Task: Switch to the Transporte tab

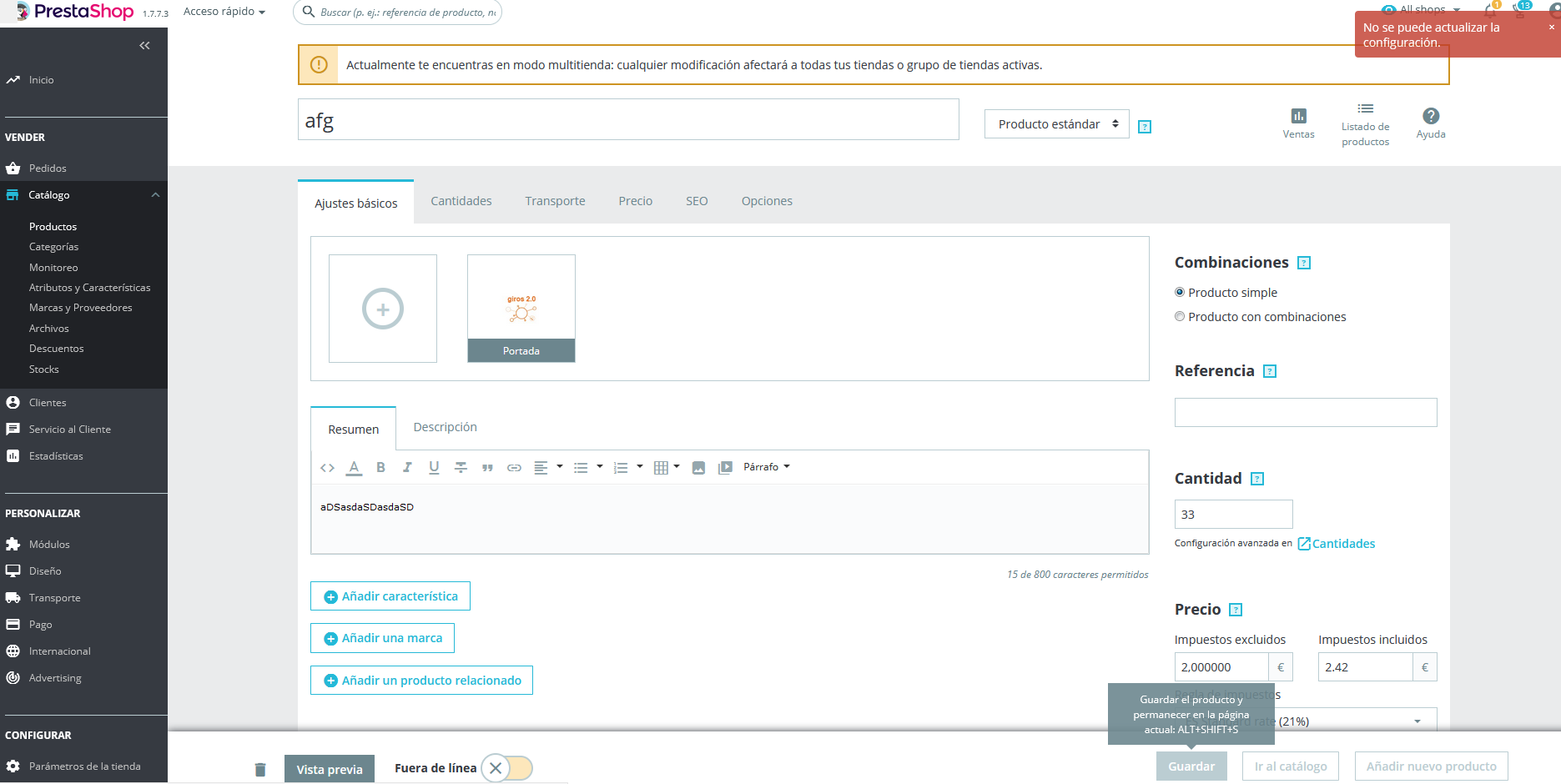Action: pos(555,201)
